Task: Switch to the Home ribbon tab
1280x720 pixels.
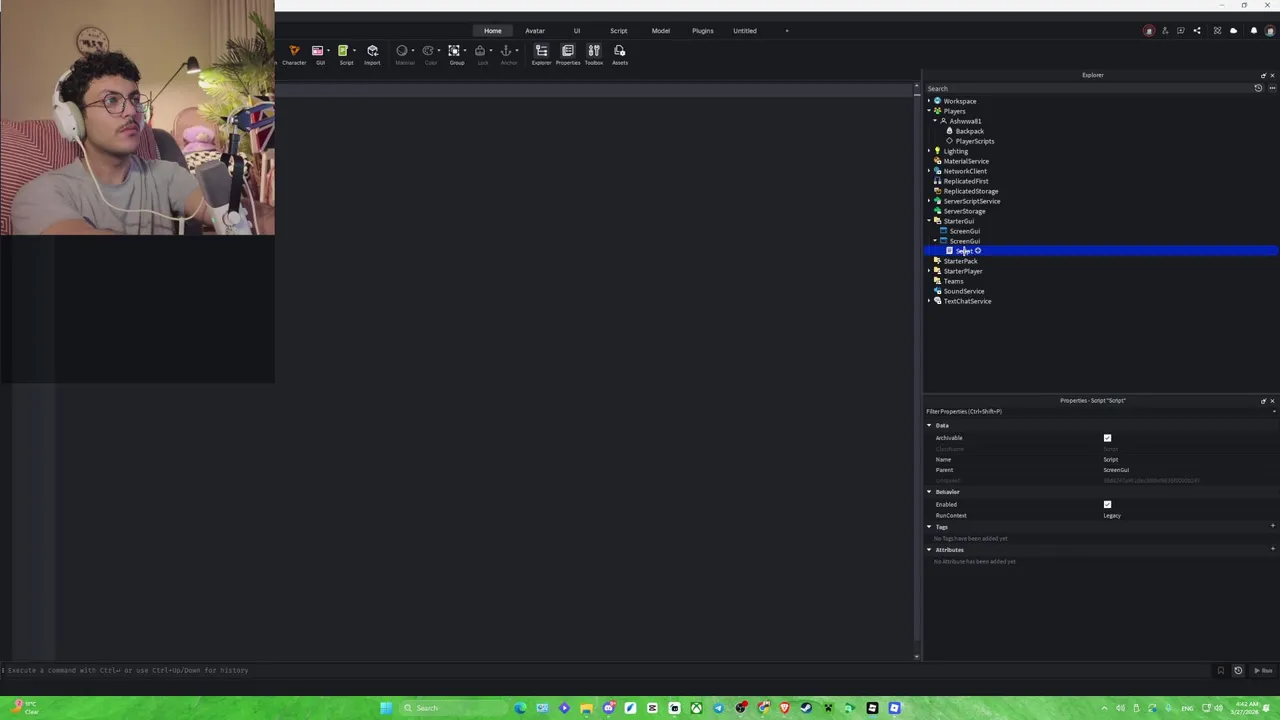Action: pyautogui.click(x=493, y=31)
